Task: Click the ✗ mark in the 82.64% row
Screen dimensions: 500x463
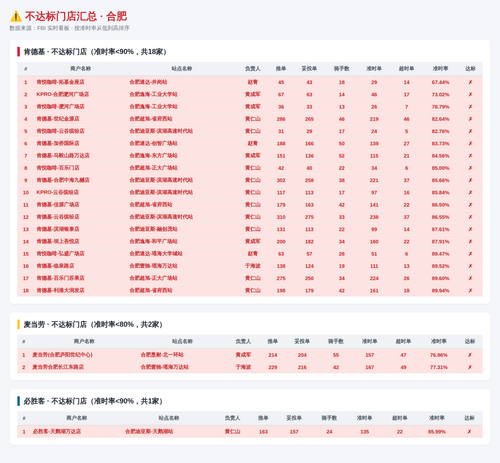Action: pyautogui.click(x=470, y=119)
